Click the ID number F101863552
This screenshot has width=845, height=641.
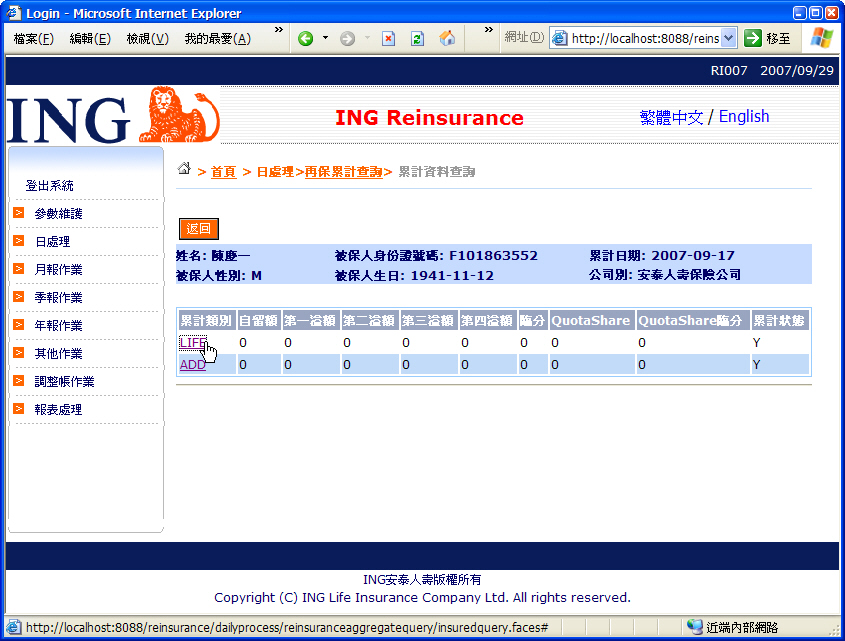(493, 256)
